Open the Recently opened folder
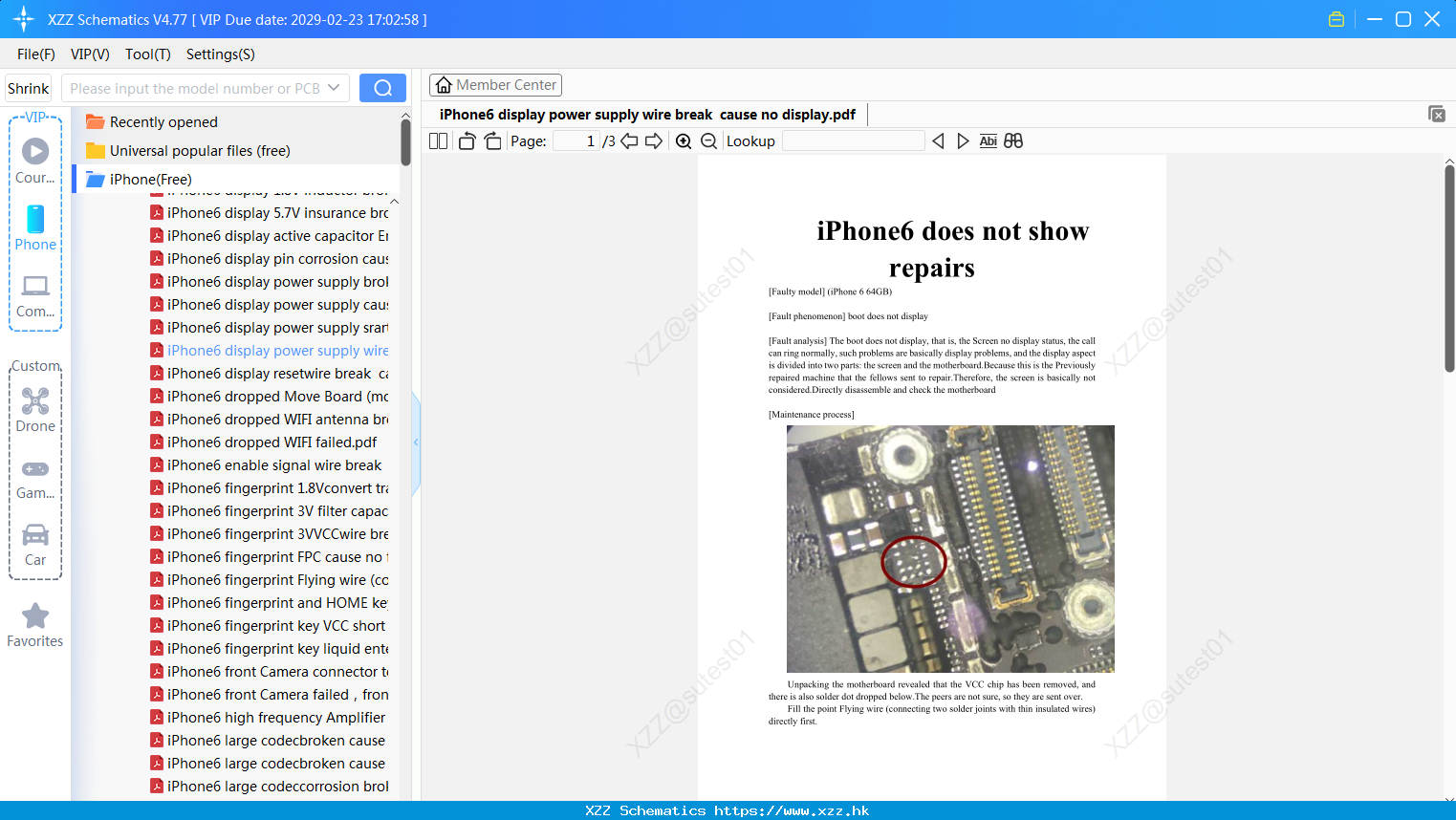Screen dimensions: 1456x820 point(163,122)
